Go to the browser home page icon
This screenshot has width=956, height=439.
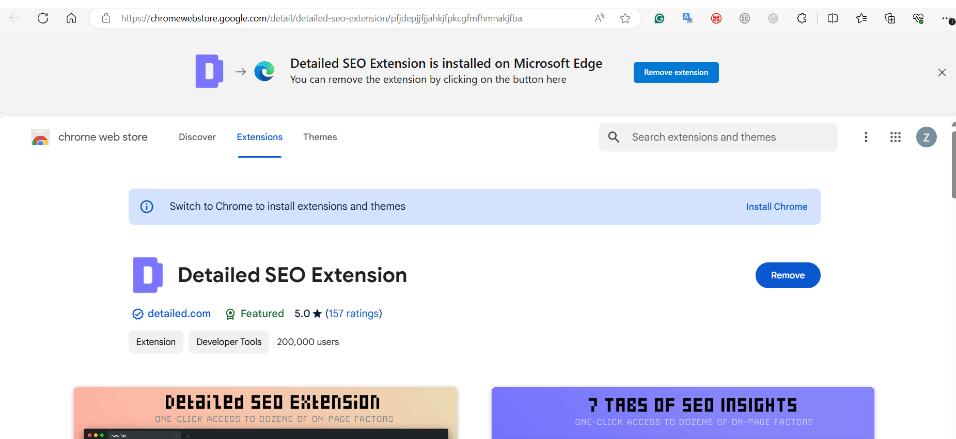(71, 18)
